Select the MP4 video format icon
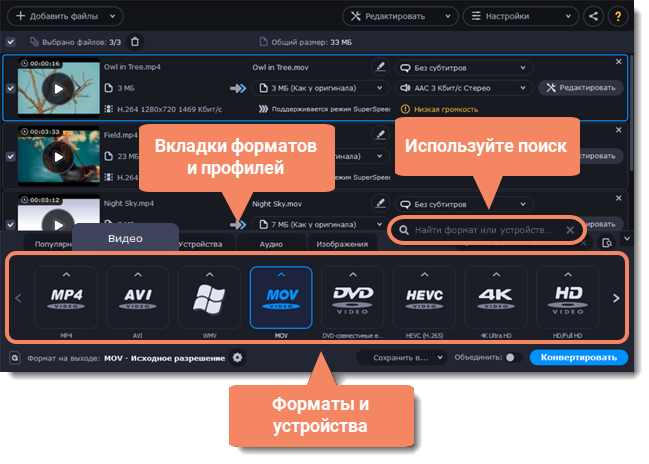Screen dimensions: 649x464 tap(65, 297)
